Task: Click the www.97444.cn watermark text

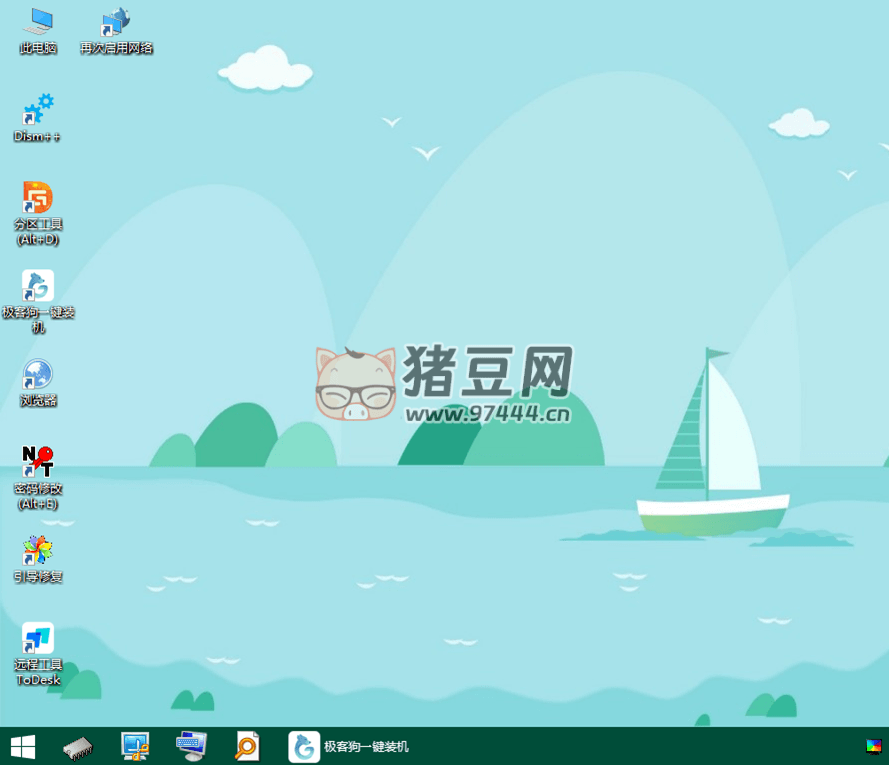Action: click(x=488, y=413)
